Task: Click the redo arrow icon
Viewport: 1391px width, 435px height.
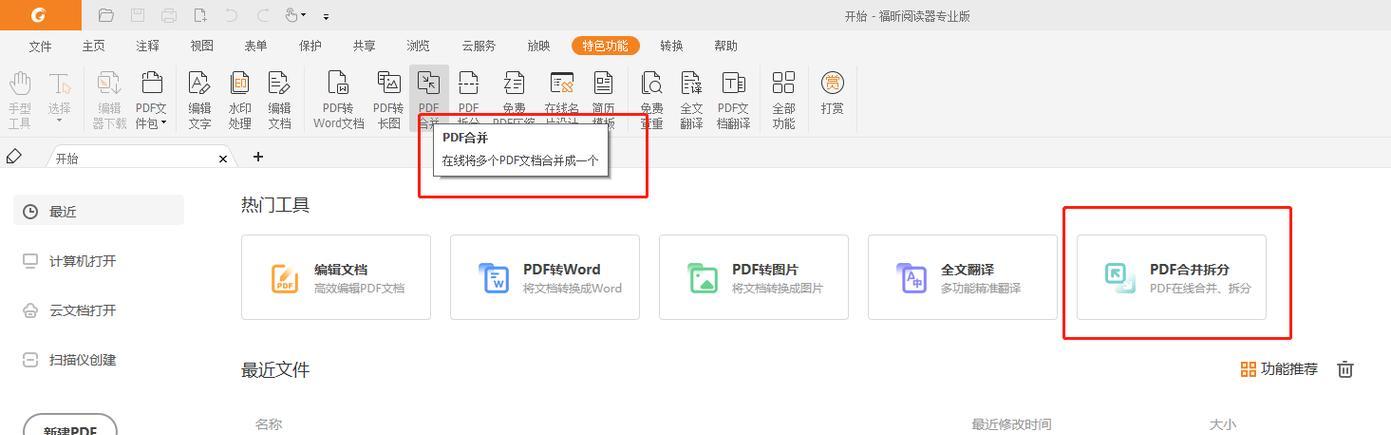Action: 263,15
